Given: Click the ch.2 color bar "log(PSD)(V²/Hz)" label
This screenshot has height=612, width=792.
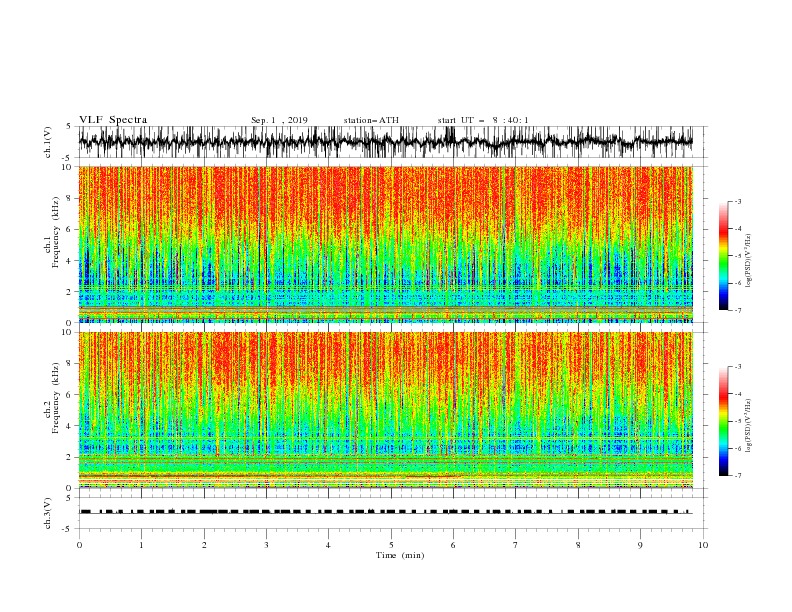Looking at the screenshot, I should click(x=749, y=426).
